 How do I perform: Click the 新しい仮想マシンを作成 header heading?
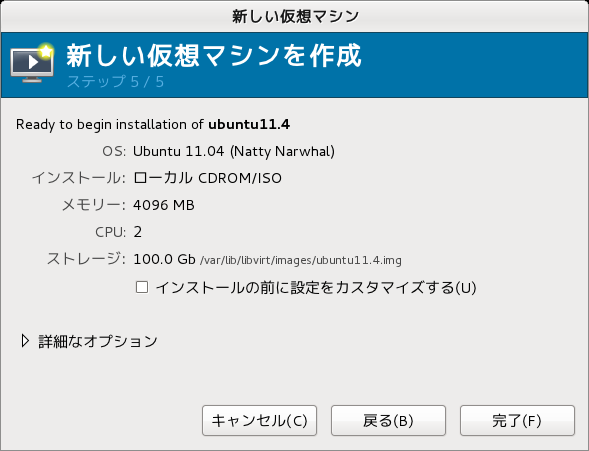[x=214, y=56]
